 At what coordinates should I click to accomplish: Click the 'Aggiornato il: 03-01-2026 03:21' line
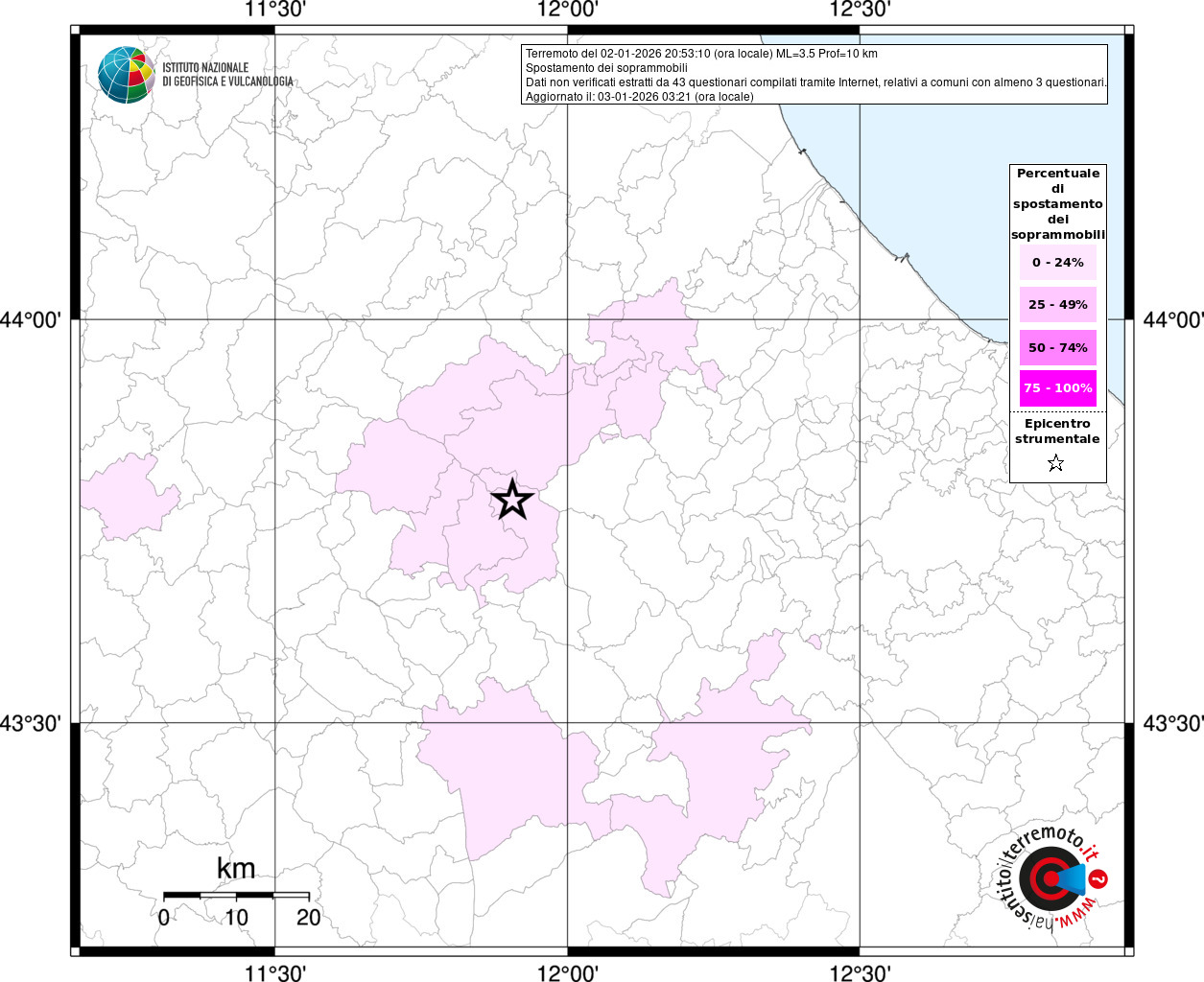639,97
